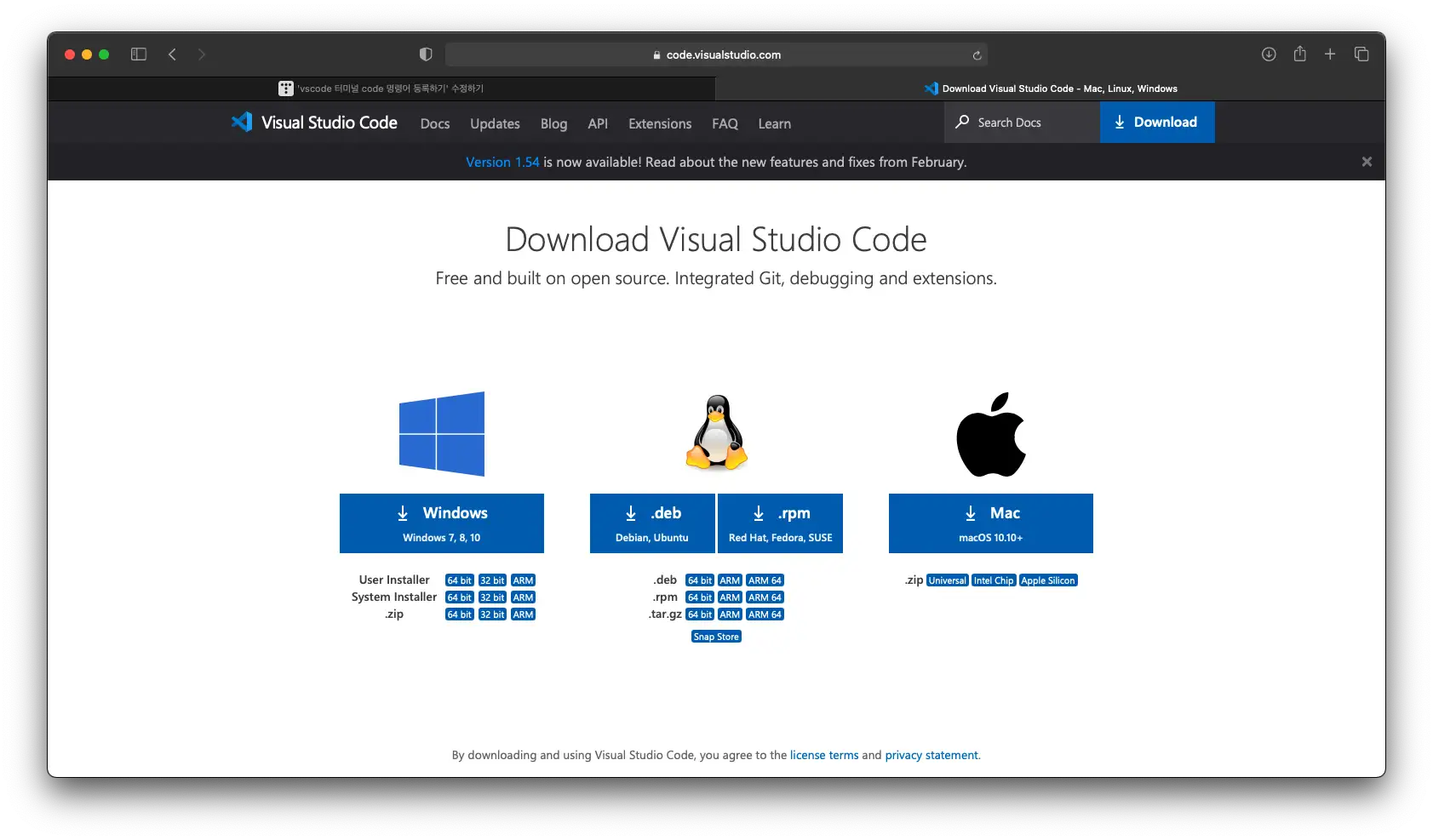Image resolution: width=1433 pixels, height=840 pixels.
Task: Click the "Download Visual Studio Code" heading
Action: 716,239
